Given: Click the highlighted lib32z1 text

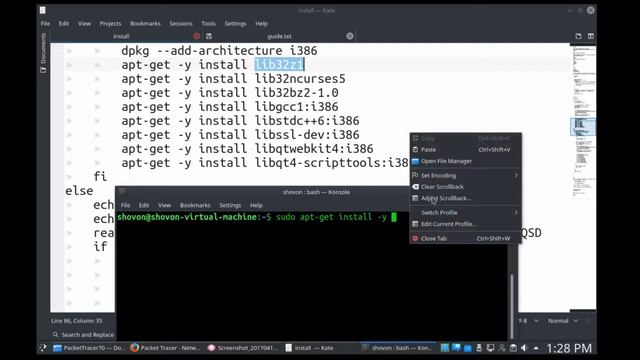Looking at the screenshot, I should 280,64.
